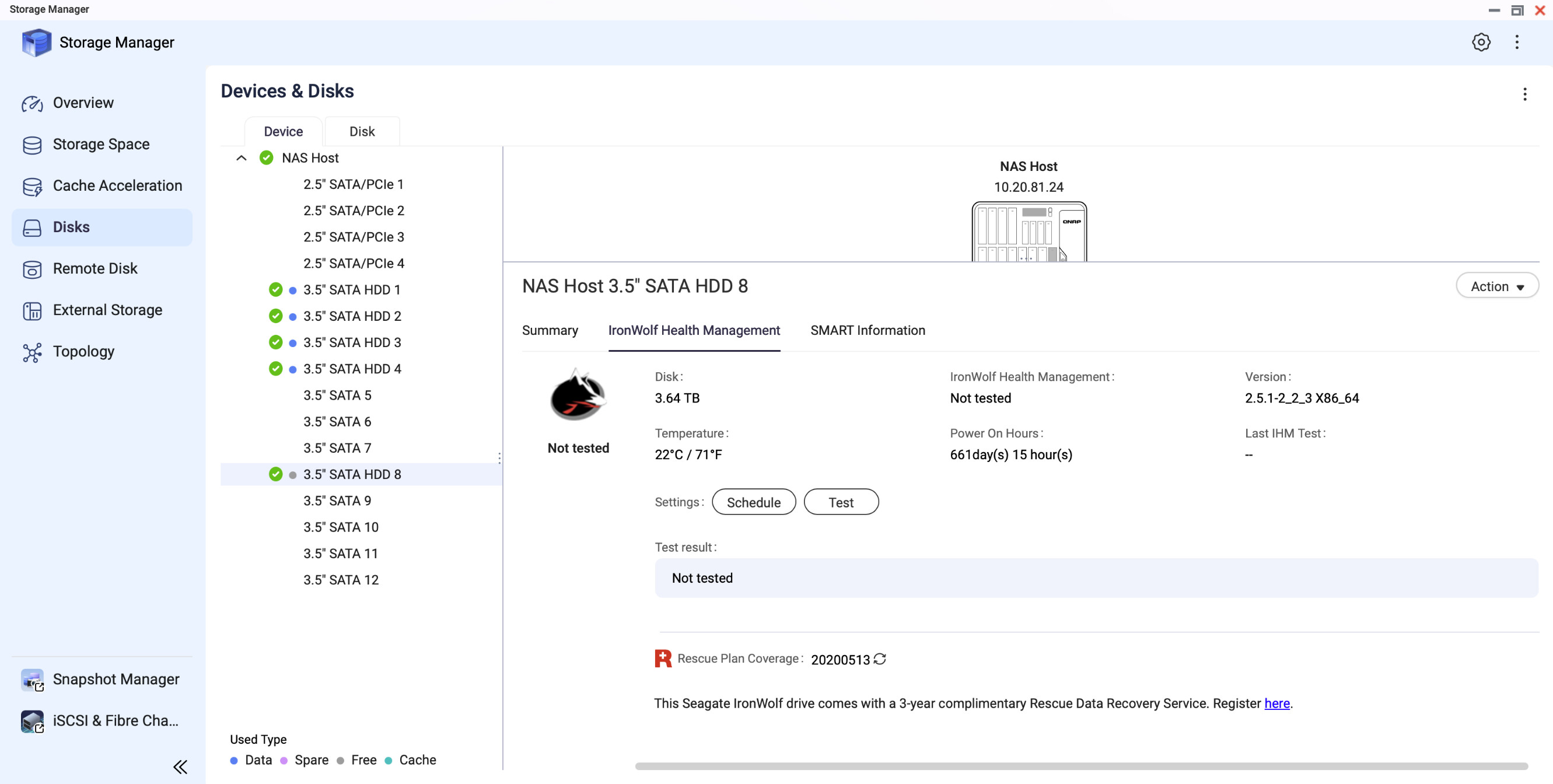Click the Cache Acceleration icon

(32, 186)
